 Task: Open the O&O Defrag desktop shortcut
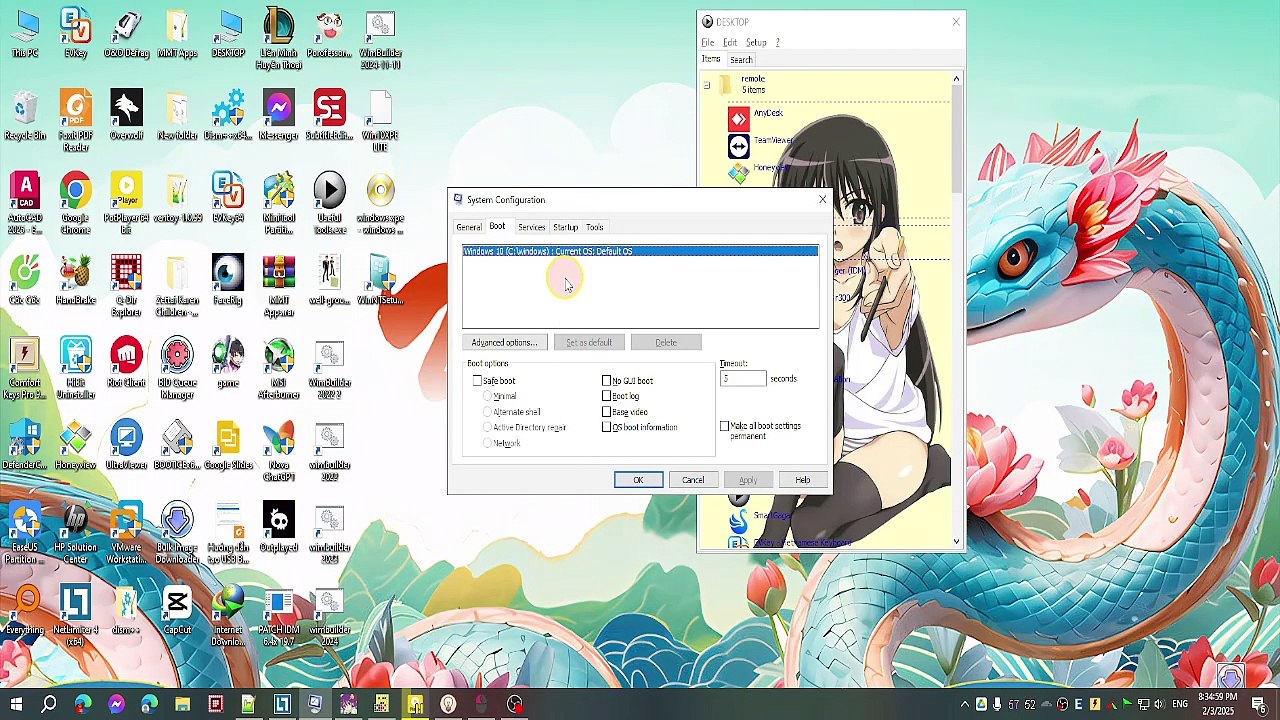pyautogui.click(x=126, y=33)
